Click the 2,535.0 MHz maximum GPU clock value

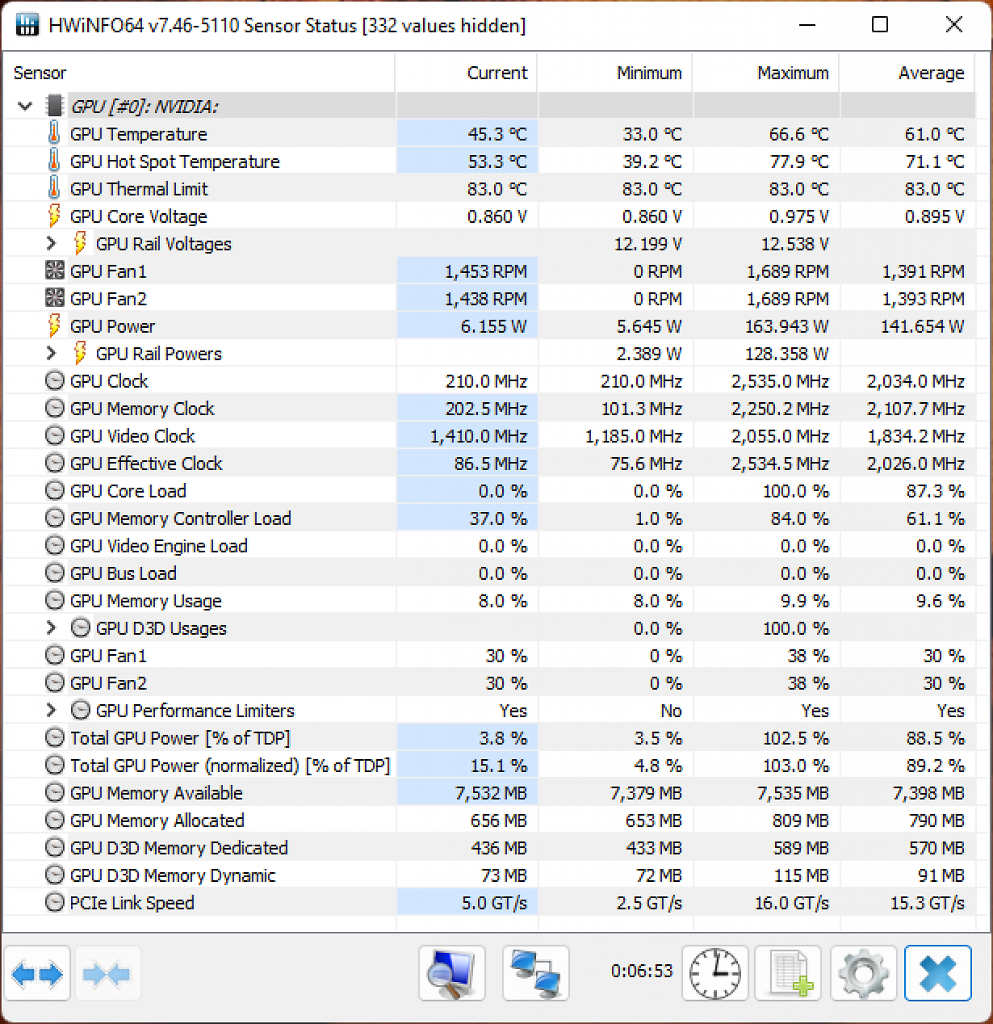coord(780,381)
